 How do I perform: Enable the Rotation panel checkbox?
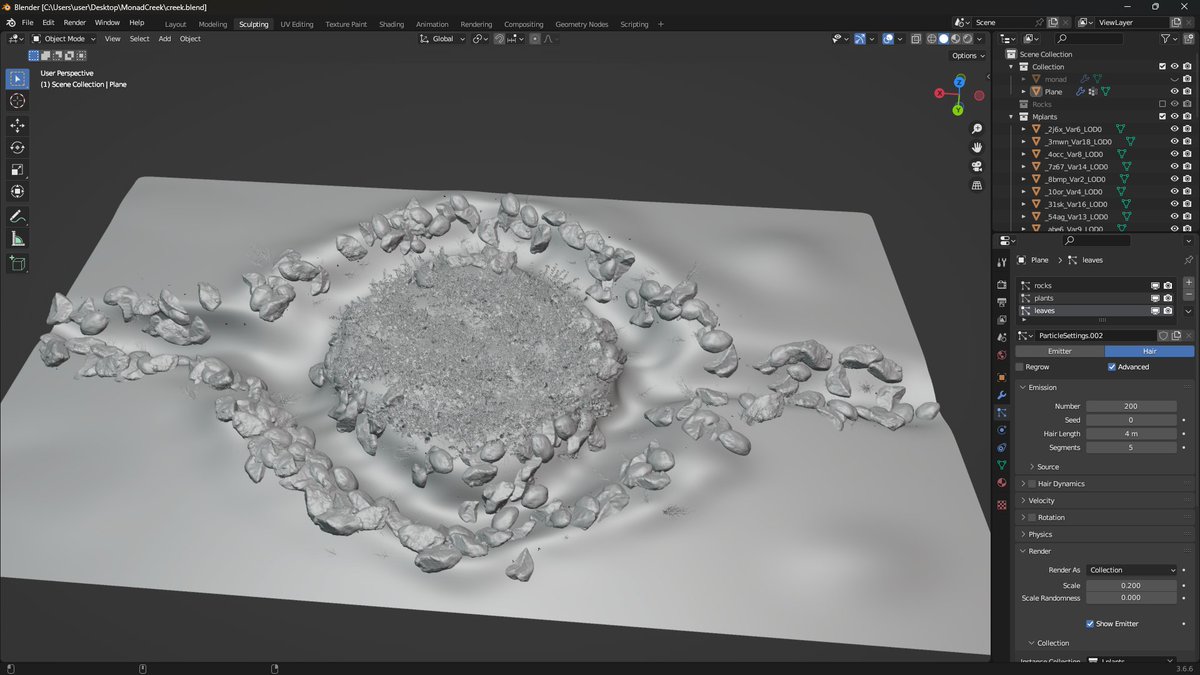coord(1032,518)
